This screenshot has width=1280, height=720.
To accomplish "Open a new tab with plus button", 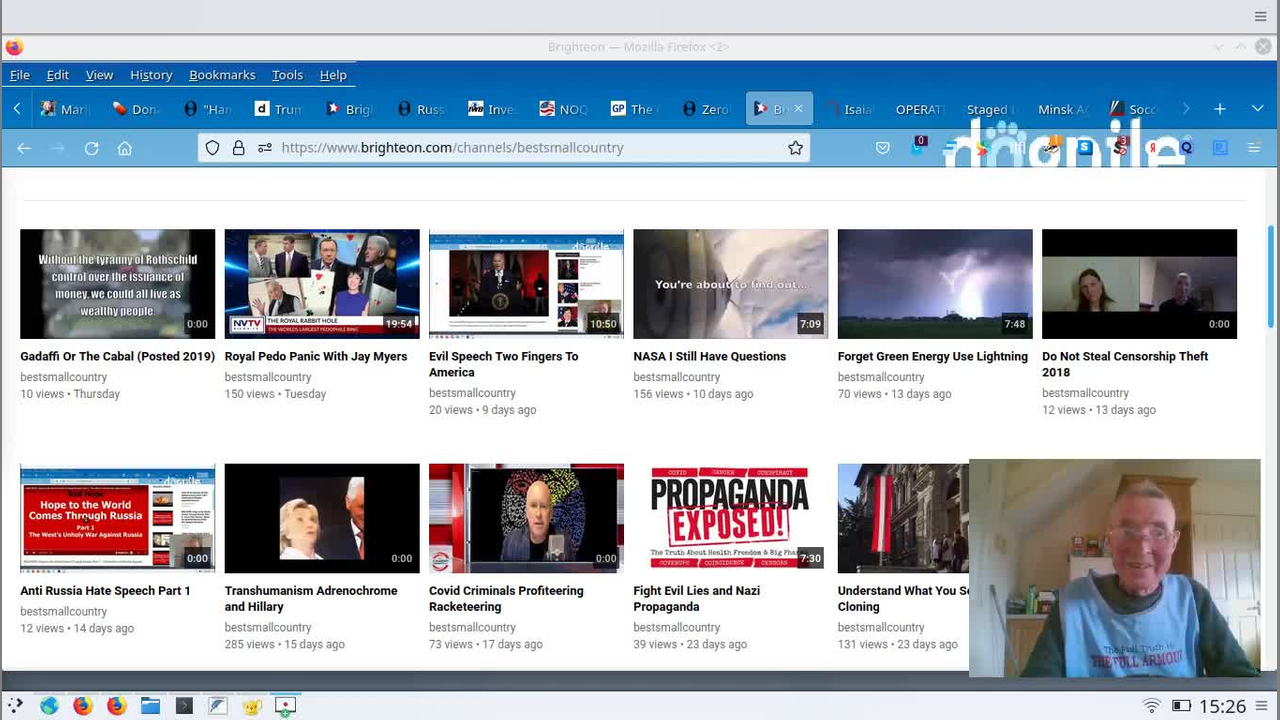I will pos(1219,109).
